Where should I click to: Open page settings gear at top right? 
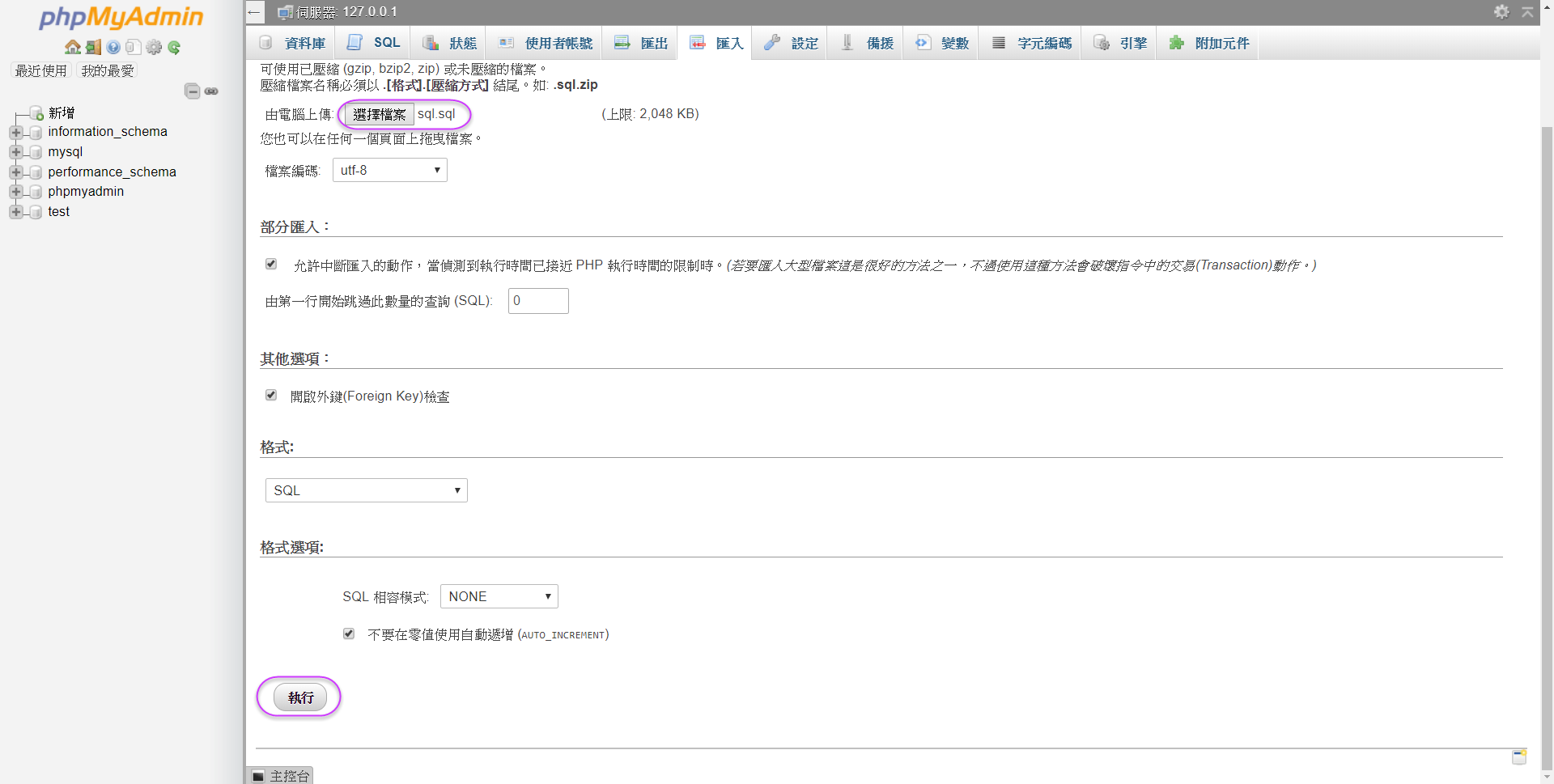point(1501,11)
